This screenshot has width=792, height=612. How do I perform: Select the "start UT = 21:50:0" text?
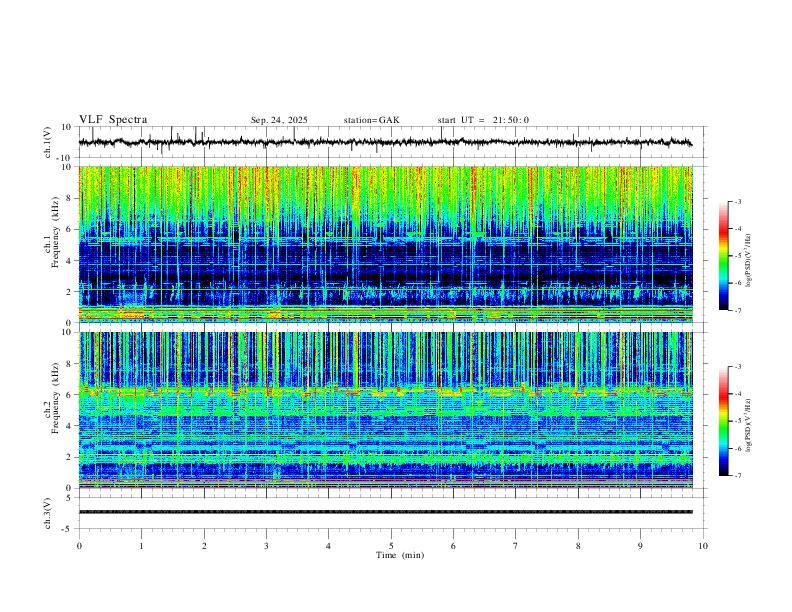pos(483,120)
